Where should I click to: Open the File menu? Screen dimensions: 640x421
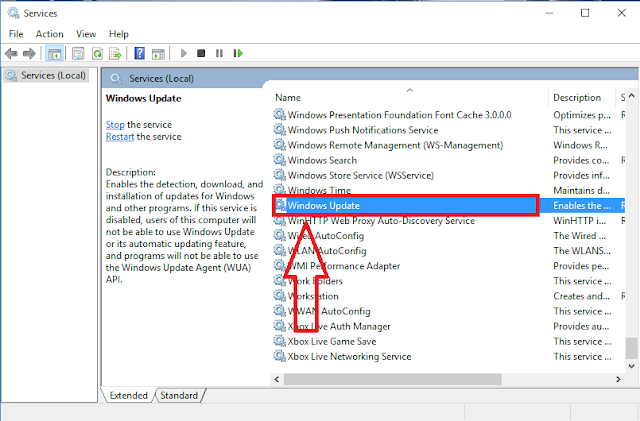pyautogui.click(x=16, y=34)
